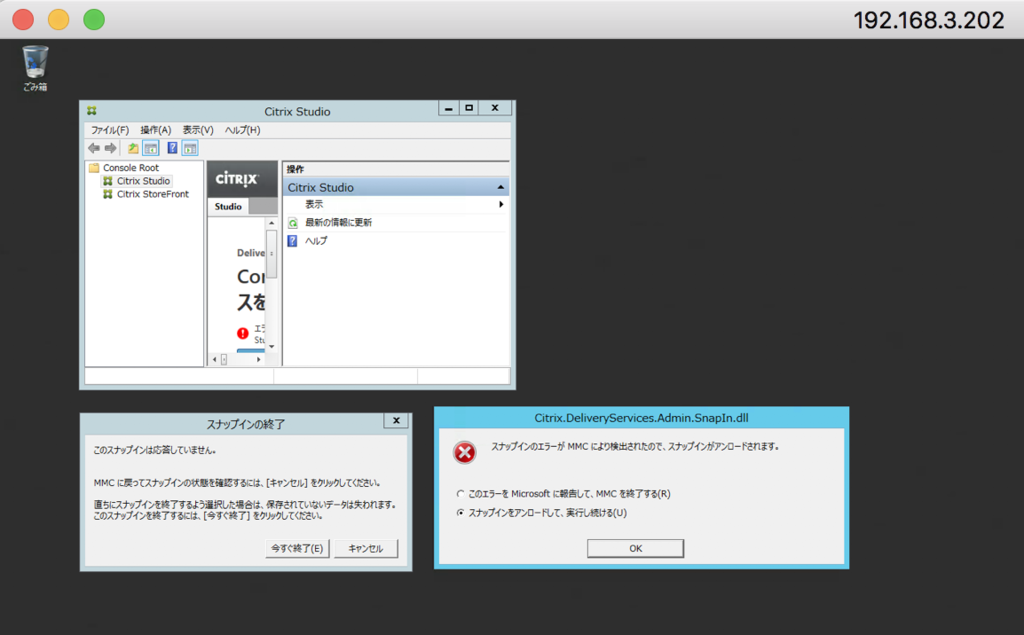Open the 操作(A) menu
This screenshot has height=635, width=1024.
pyautogui.click(x=155, y=130)
